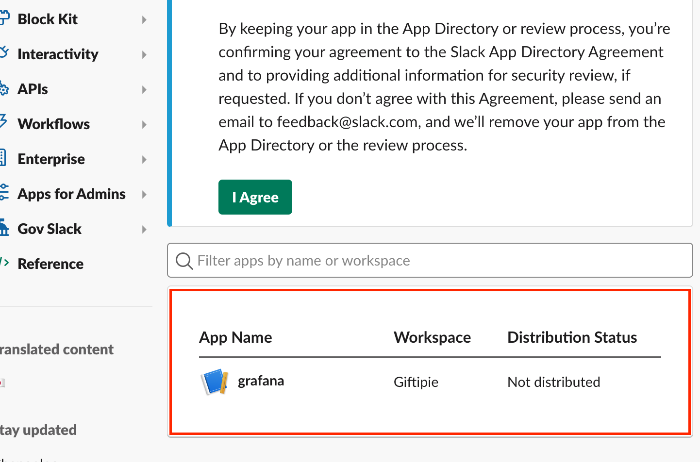Click the grafana app icon
The height and width of the screenshot is (462, 700).
(215, 382)
